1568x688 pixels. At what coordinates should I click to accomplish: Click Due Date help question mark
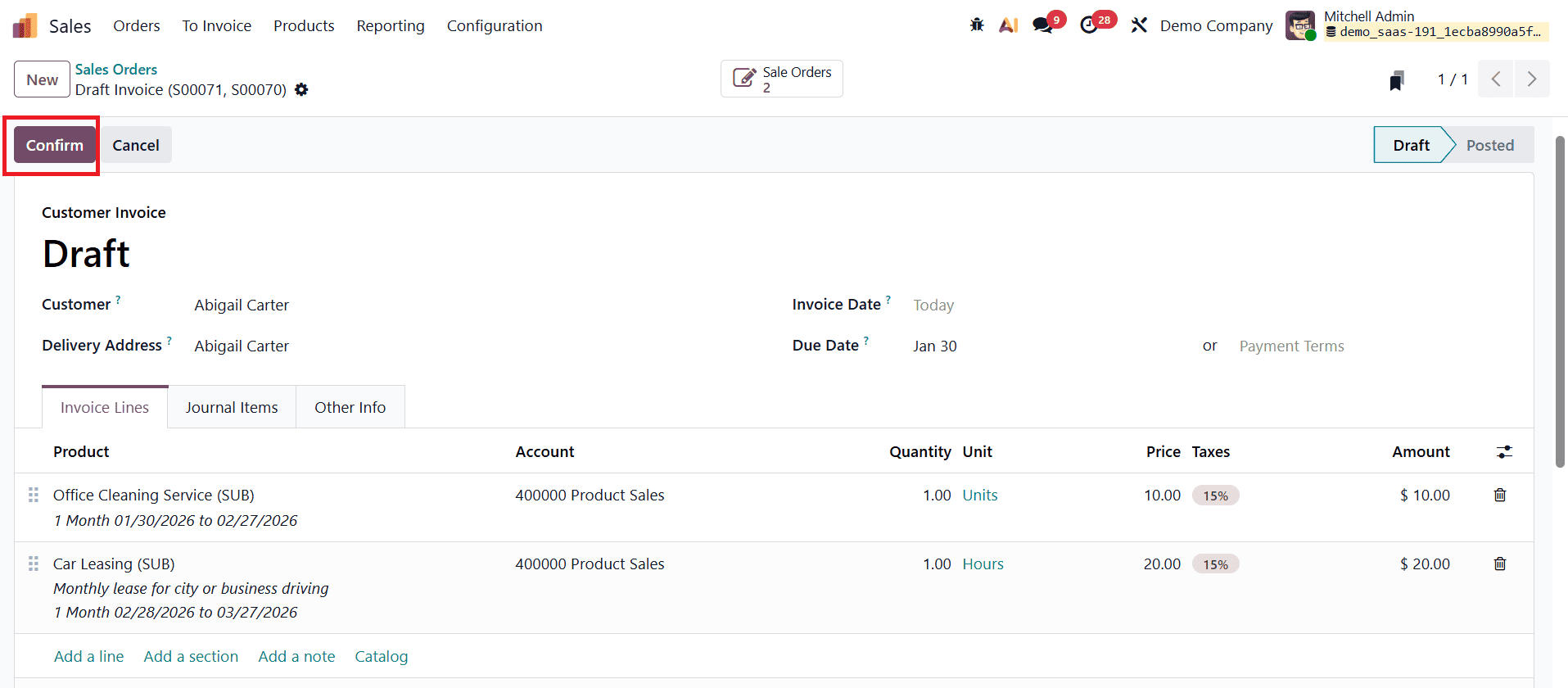pyautogui.click(x=866, y=341)
